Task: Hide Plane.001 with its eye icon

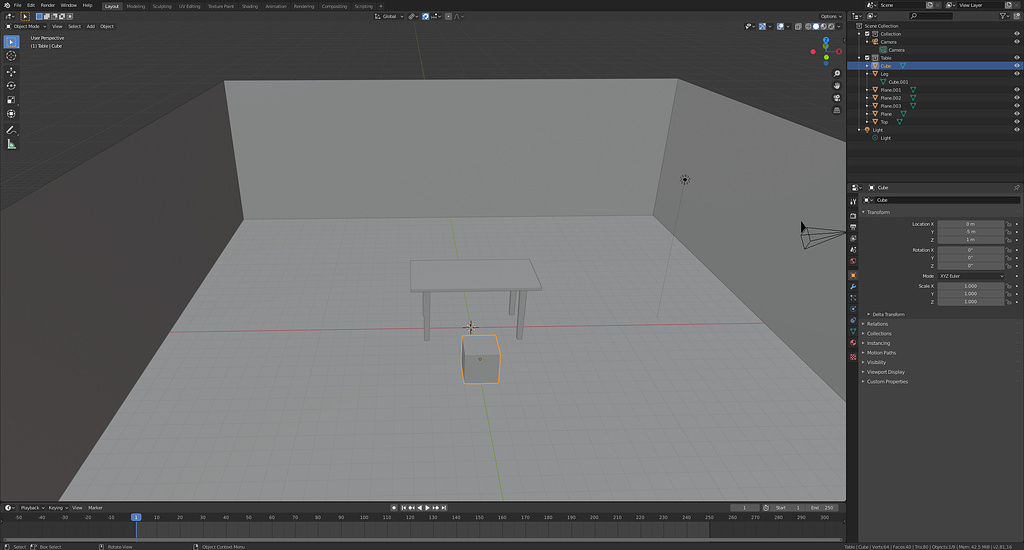Action: tap(1016, 90)
